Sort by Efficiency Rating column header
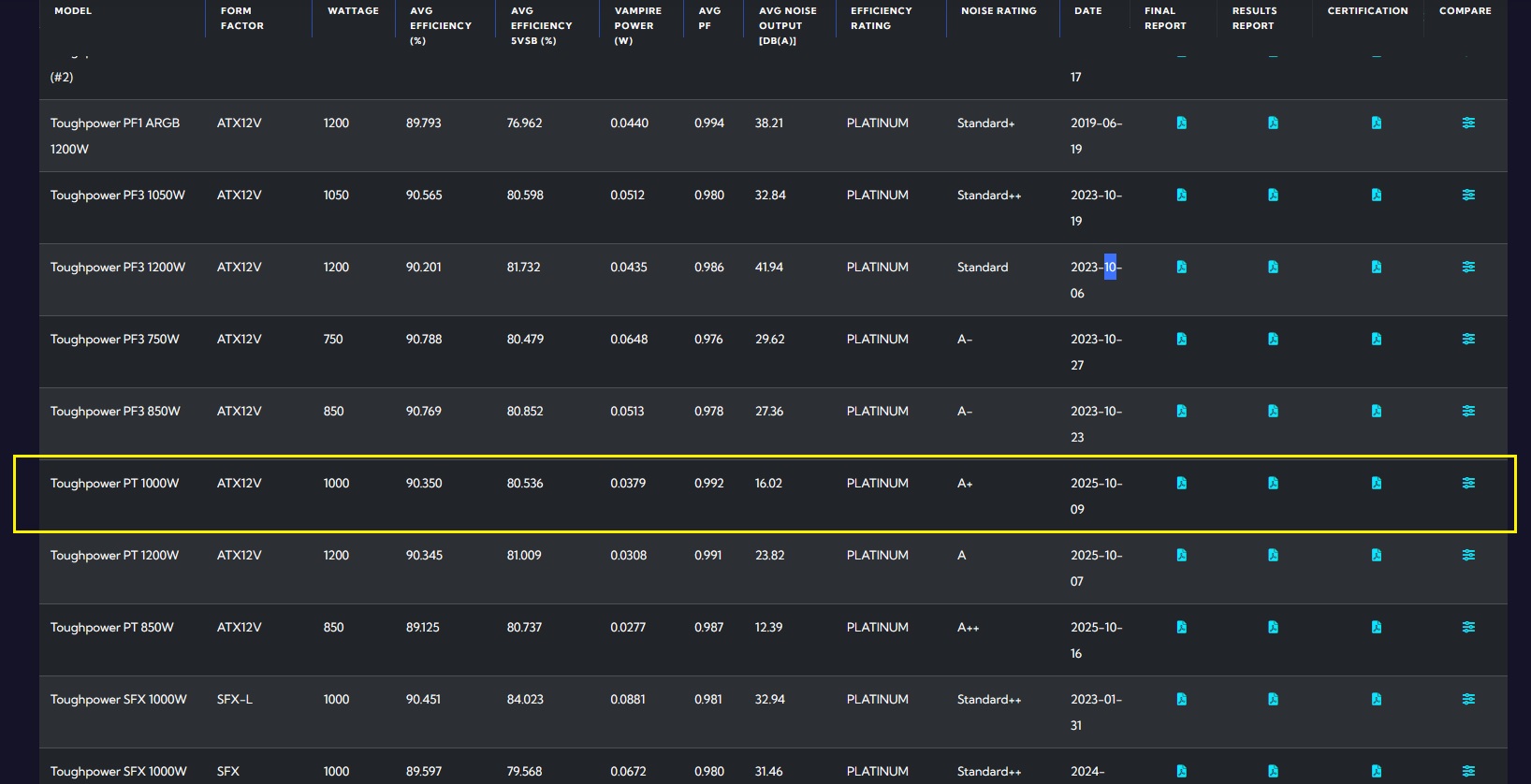Screen dimensions: 1531x784 click(x=881, y=18)
